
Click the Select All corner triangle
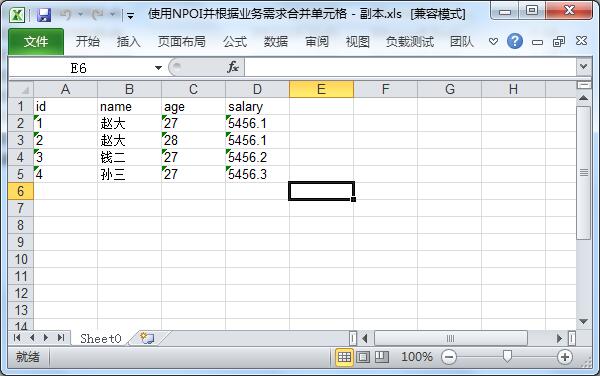pos(21,89)
